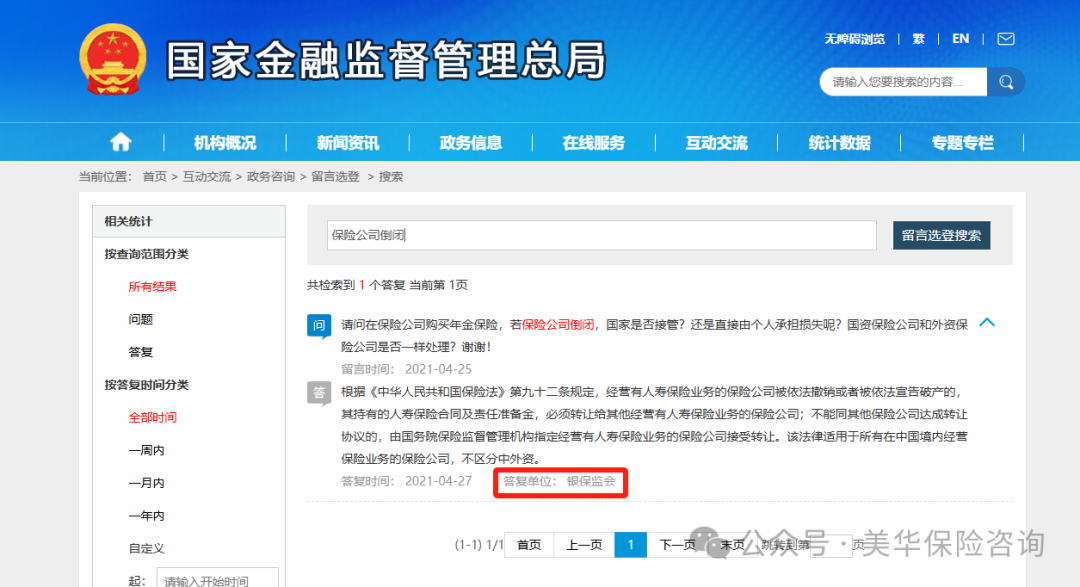
Task: Click the start date input field
Action: (x=217, y=578)
